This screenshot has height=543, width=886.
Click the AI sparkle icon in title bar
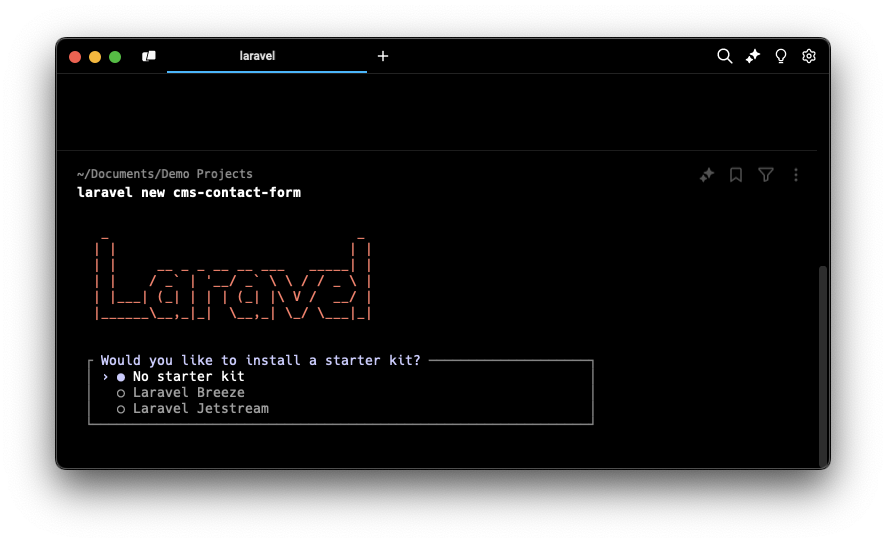point(753,56)
